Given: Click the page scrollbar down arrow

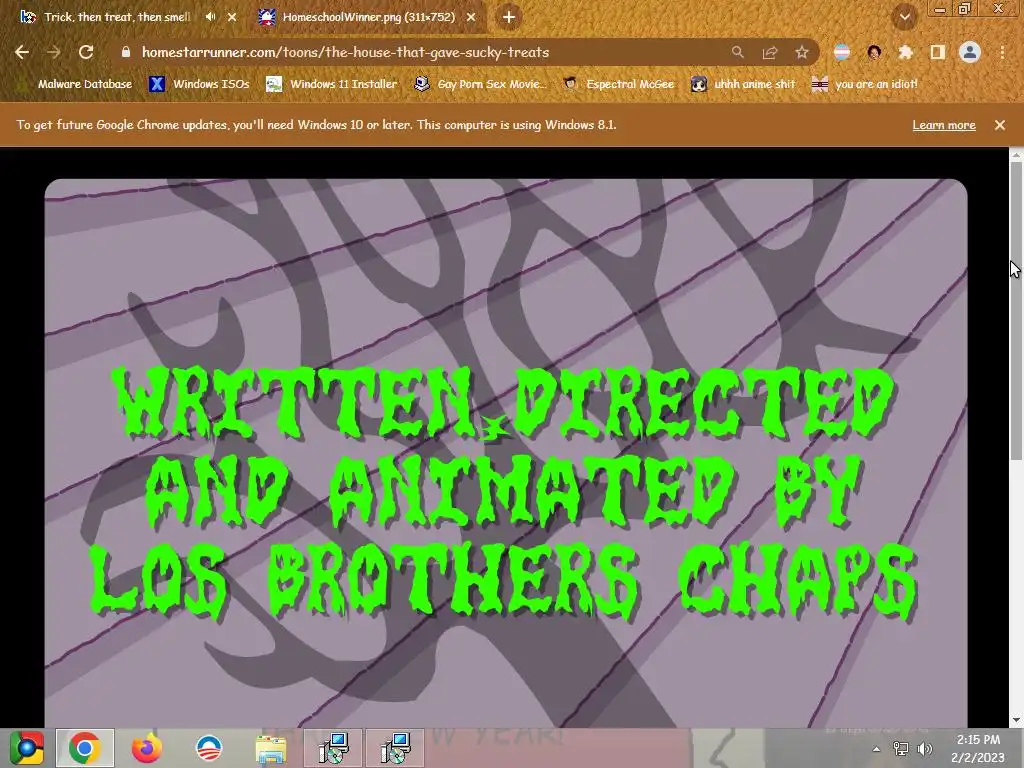Looking at the screenshot, I should [x=1016, y=720].
